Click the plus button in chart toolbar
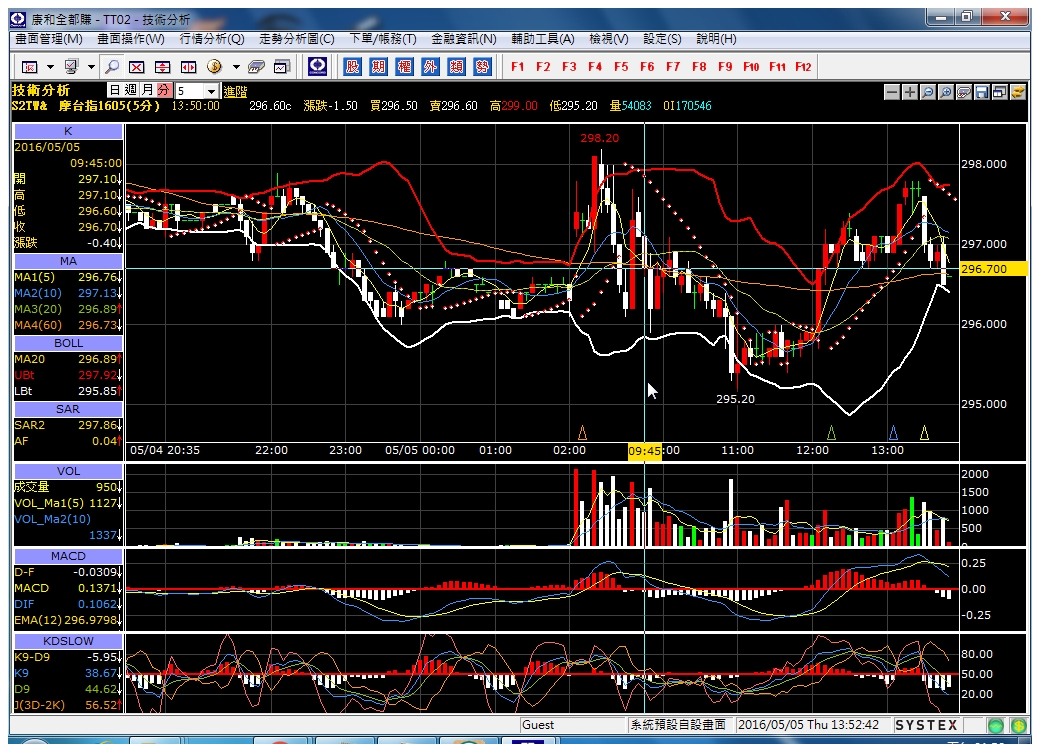This screenshot has height=744, width=1040. 910,92
